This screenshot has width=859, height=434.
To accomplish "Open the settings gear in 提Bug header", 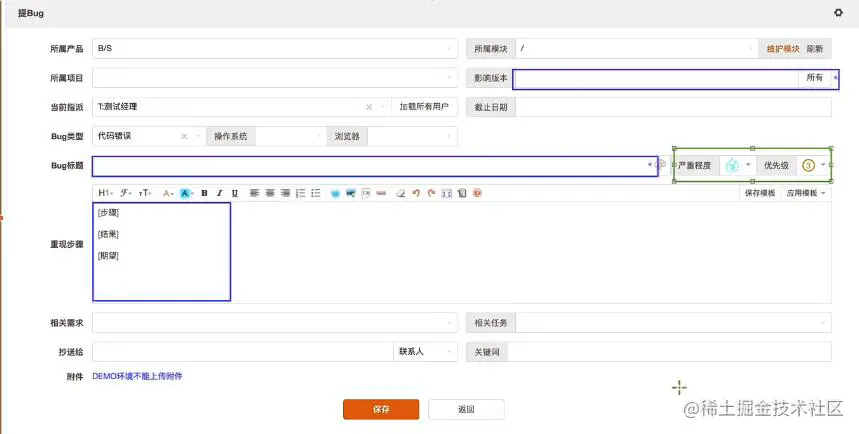I will click(x=838, y=12).
